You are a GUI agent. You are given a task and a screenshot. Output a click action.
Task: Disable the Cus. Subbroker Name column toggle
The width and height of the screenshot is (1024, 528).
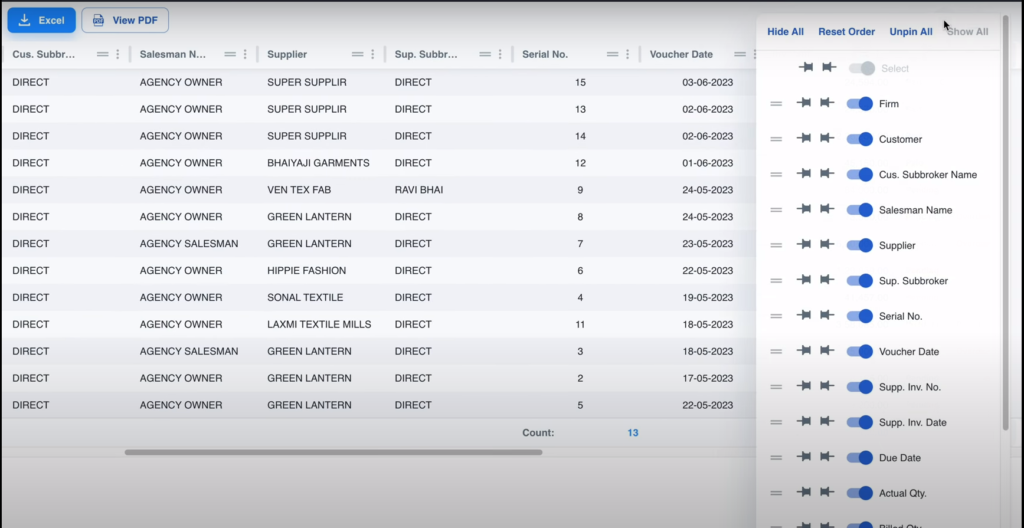pos(860,174)
